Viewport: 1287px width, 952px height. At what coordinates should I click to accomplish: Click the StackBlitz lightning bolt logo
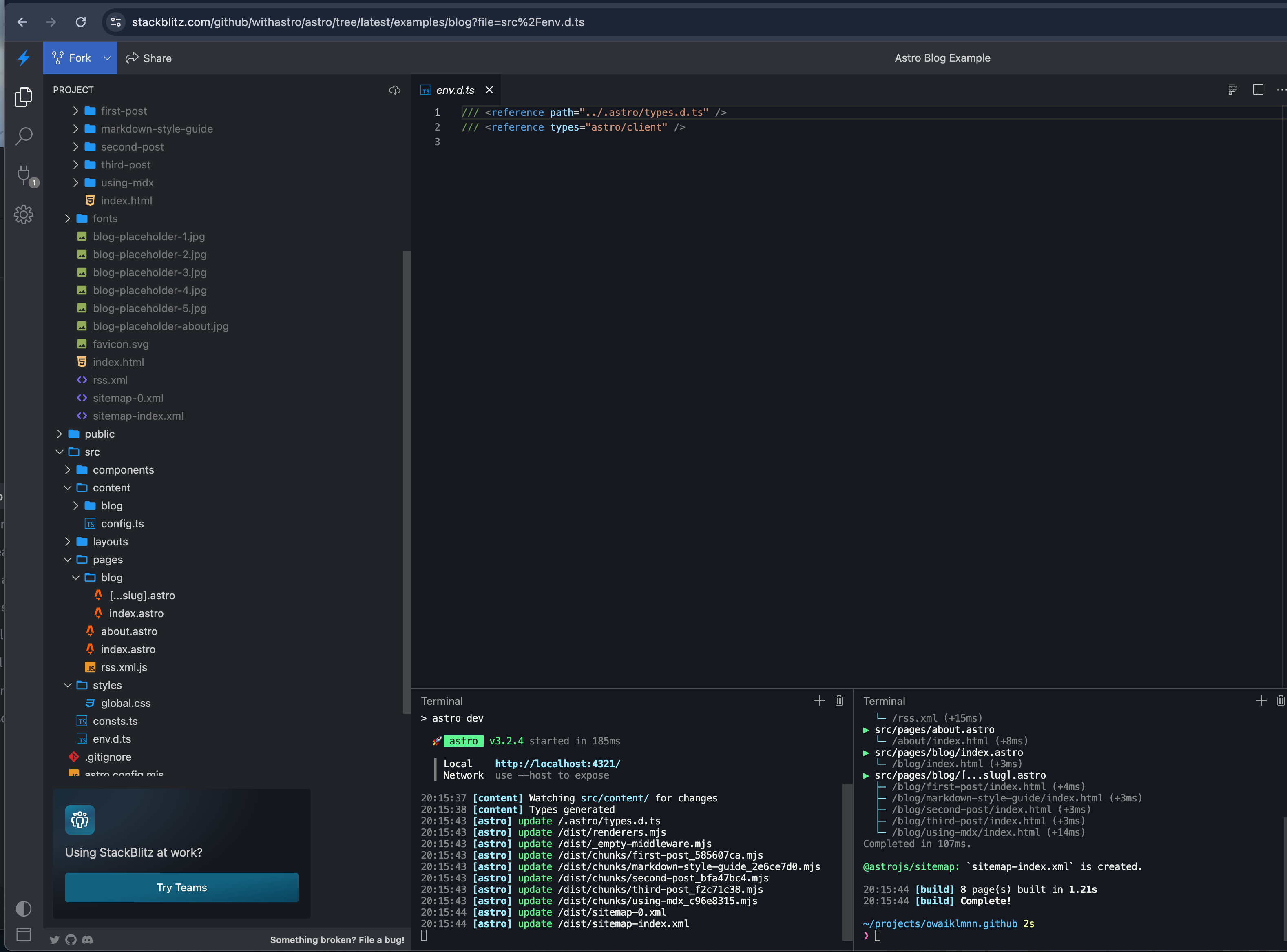[x=24, y=58]
